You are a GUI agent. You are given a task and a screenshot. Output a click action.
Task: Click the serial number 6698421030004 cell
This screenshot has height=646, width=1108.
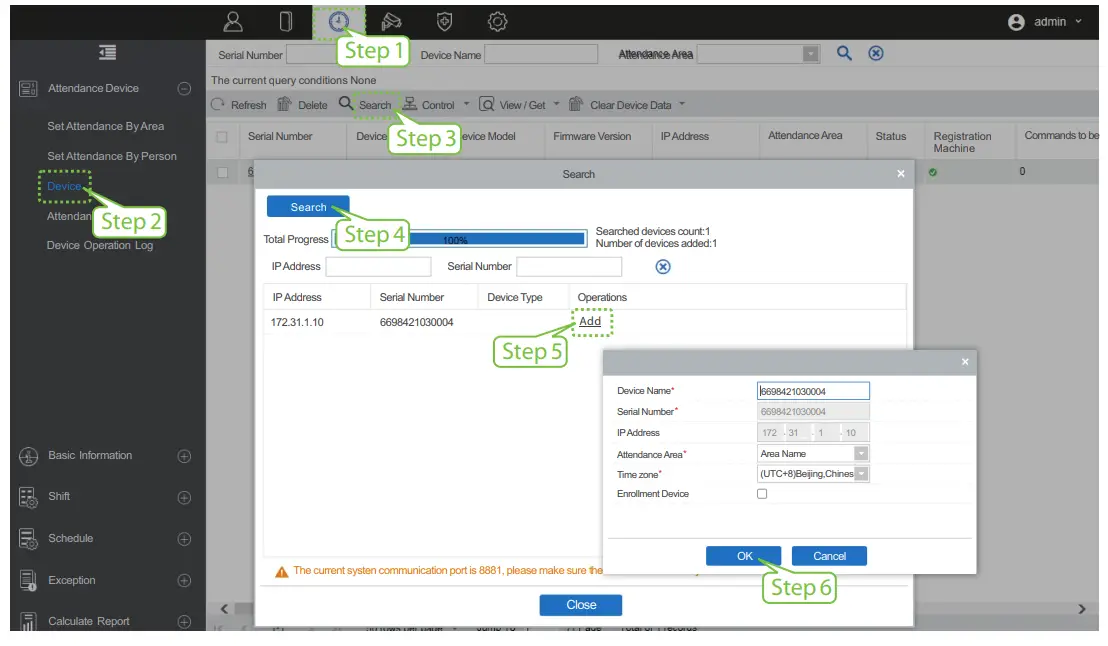[416, 322]
